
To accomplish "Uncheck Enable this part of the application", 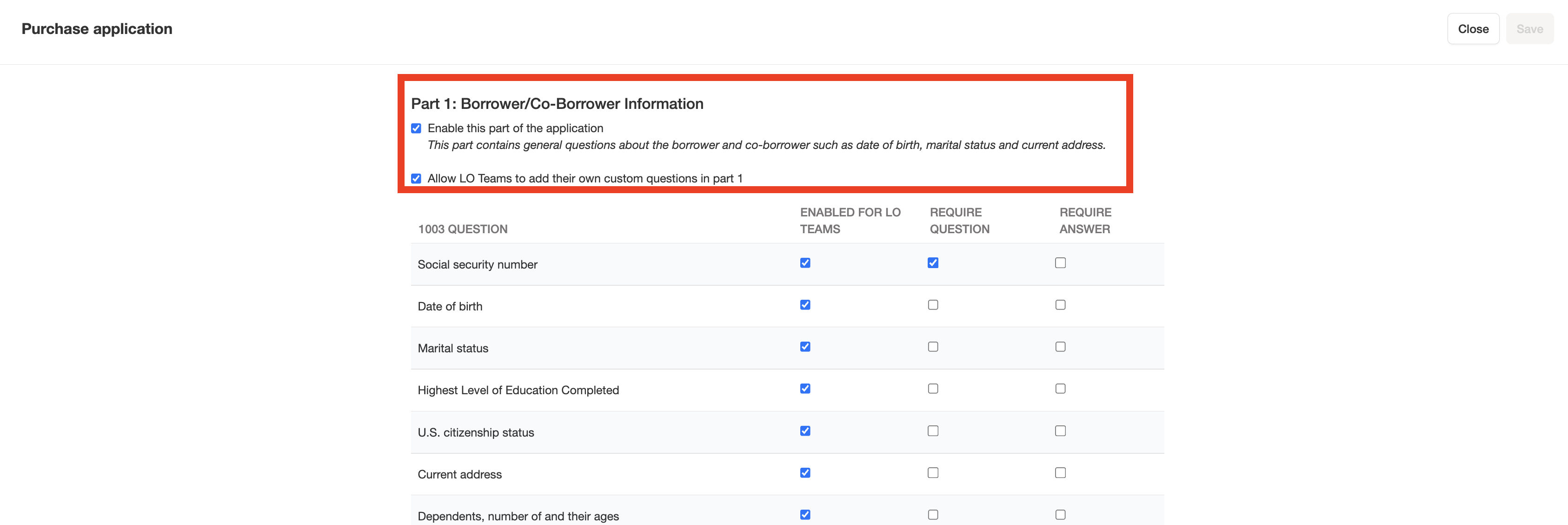I will (x=416, y=128).
